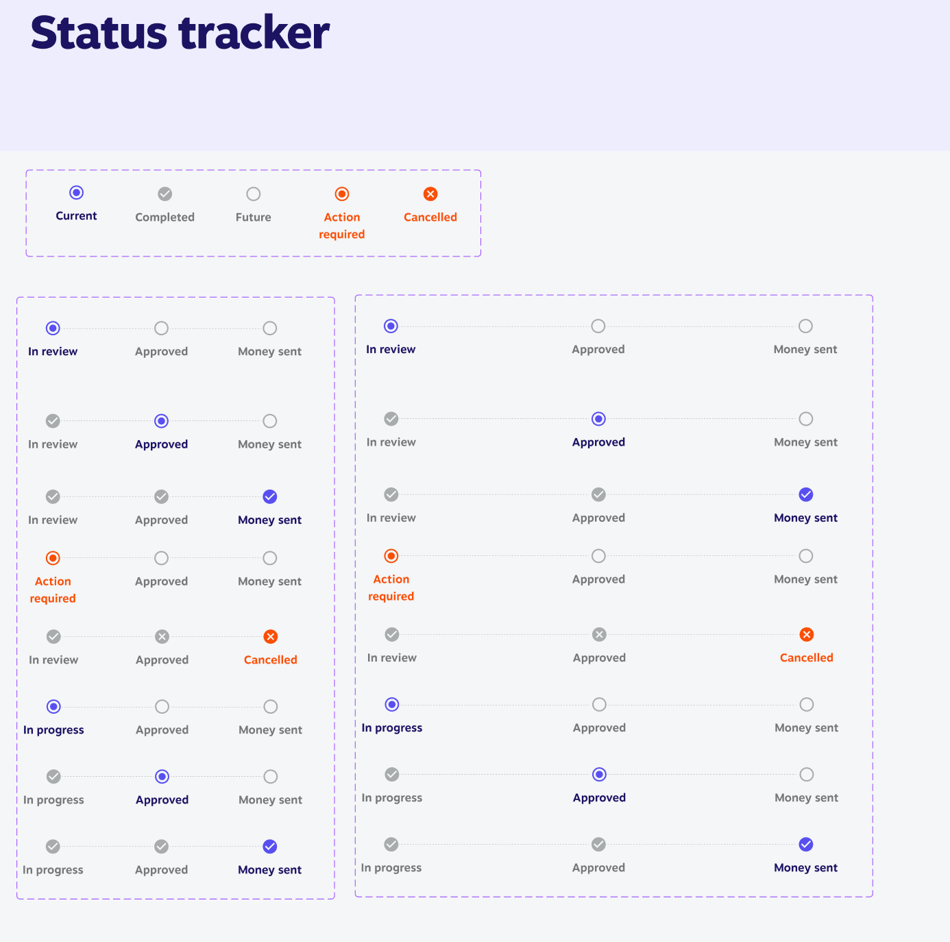Click the legend's 'Action required' label
Image resolution: width=950 pixels, height=942 pixels.
(x=342, y=225)
